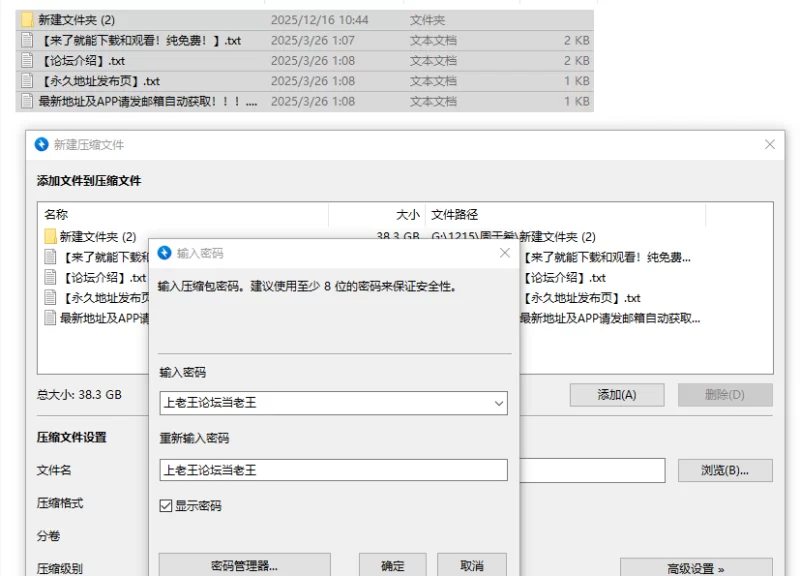800x576 pixels.
Task: Click the 重新输入密码 text field
Action: click(x=333, y=470)
